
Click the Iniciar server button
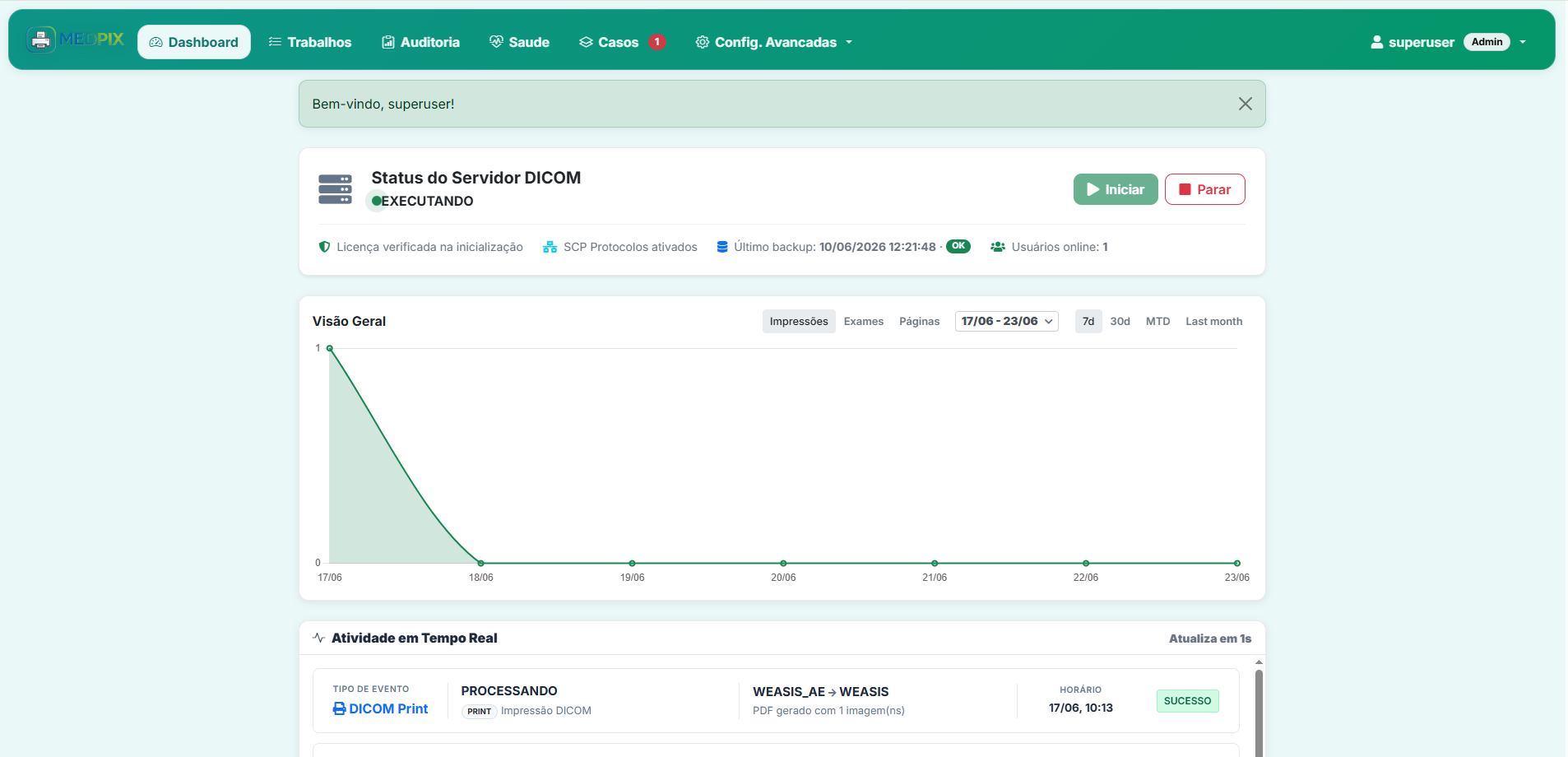pyautogui.click(x=1116, y=189)
